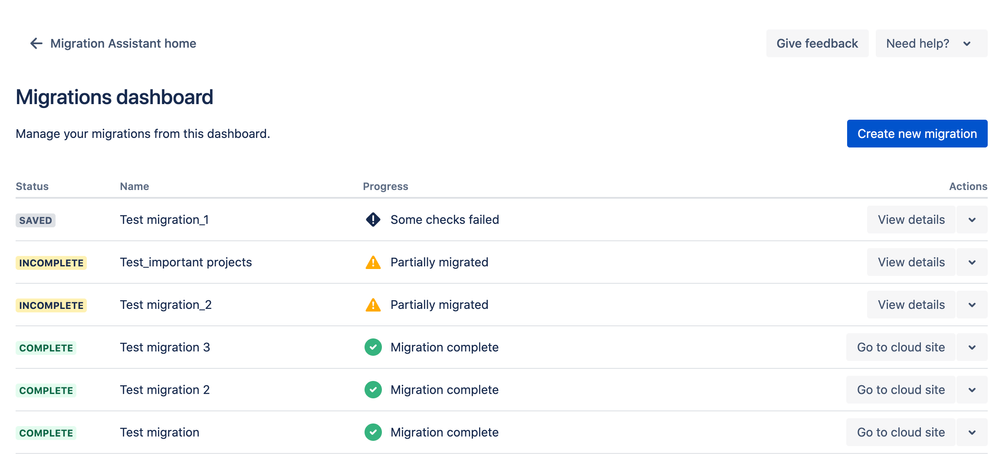
Task: Click the warning triangle for Test_important projects
Action: pos(373,262)
